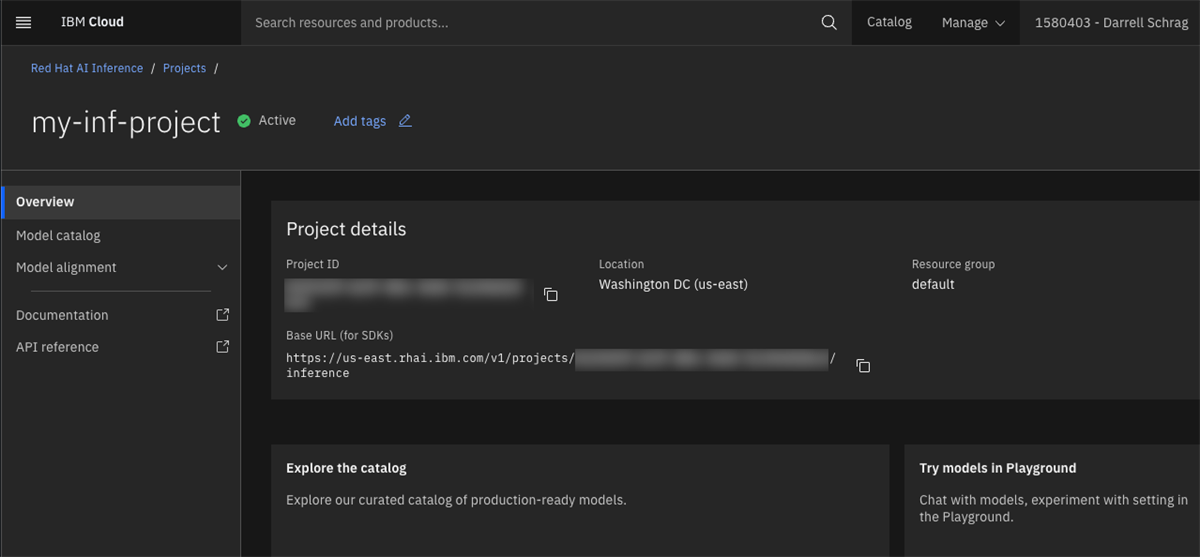Copy the Base URL for SDKs
The image size is (1200, 557).
coord(863,366)
